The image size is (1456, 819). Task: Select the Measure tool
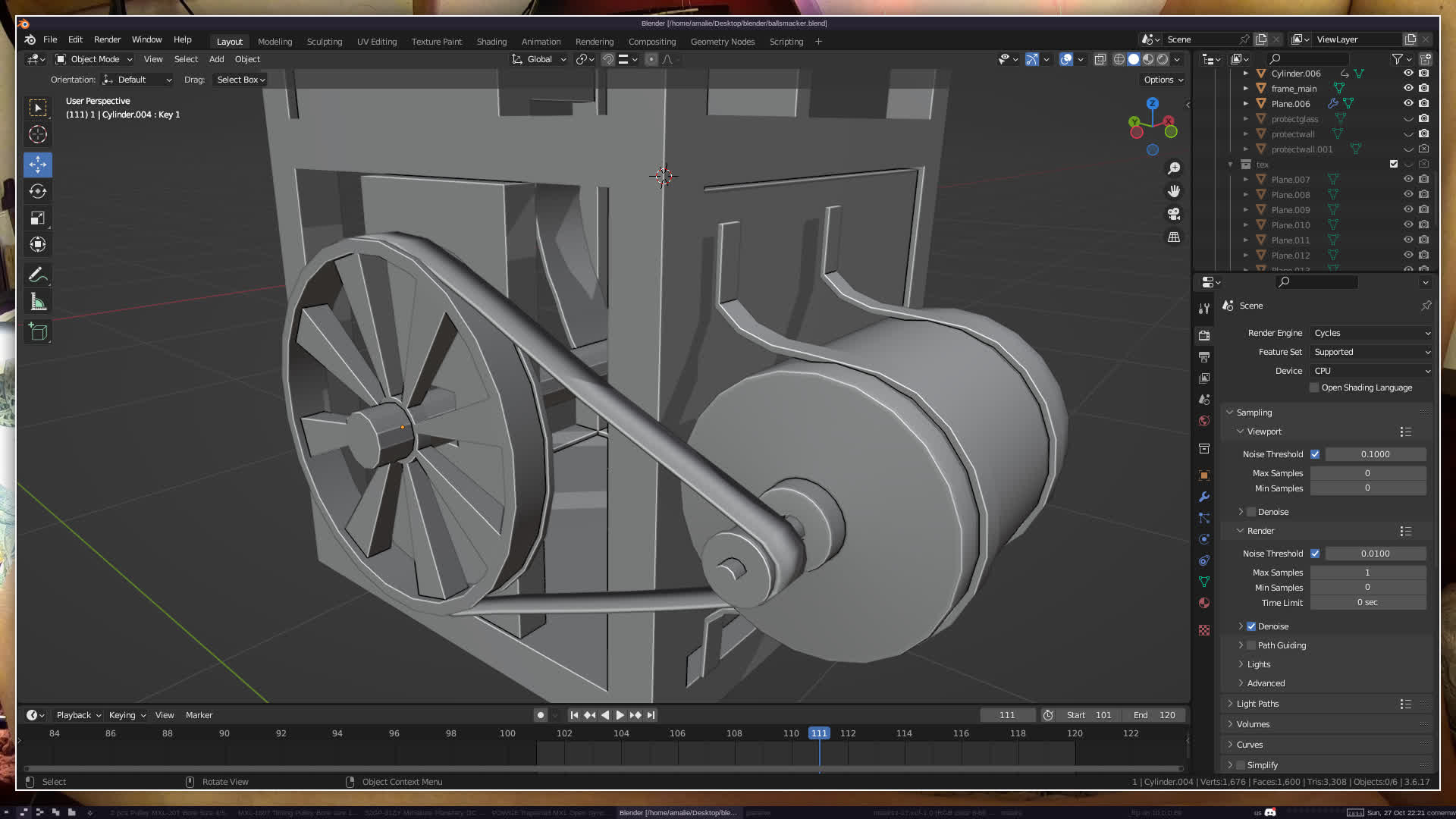(38, 303)
